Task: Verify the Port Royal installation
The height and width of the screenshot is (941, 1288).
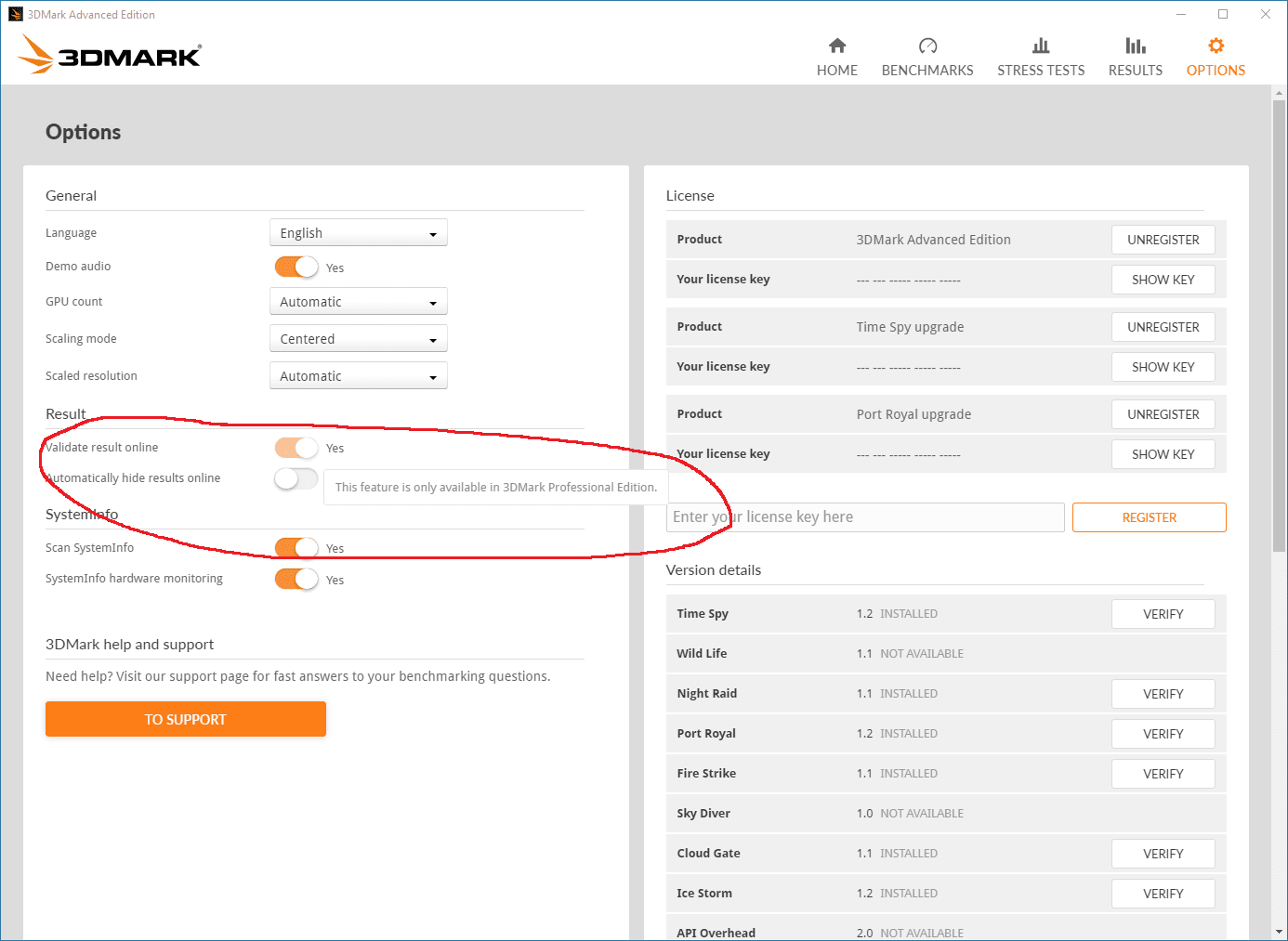Action: tap(1163, 734)
